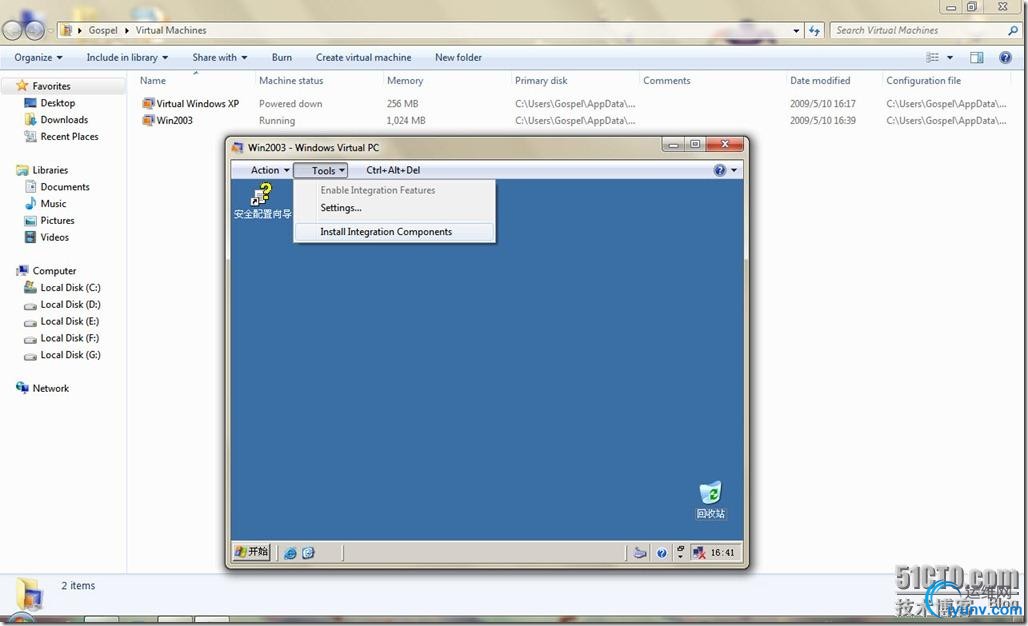Open the Share with dropdown
The width and height of the screenshot is (1028, 626).
click(220, 58)
